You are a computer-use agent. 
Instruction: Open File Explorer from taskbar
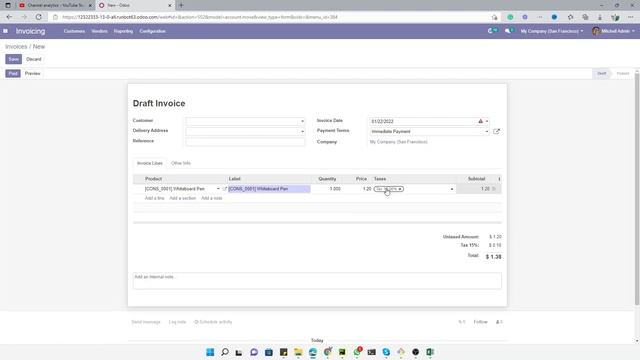pyautogui.click(x=298, y=352)
